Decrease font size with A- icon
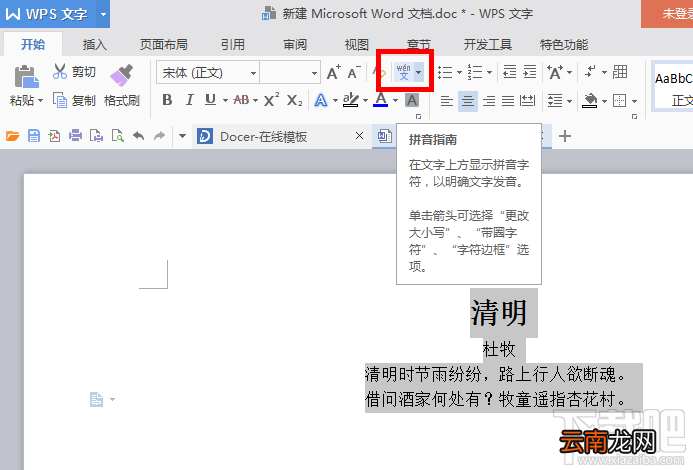 click(x=354, y=72)
